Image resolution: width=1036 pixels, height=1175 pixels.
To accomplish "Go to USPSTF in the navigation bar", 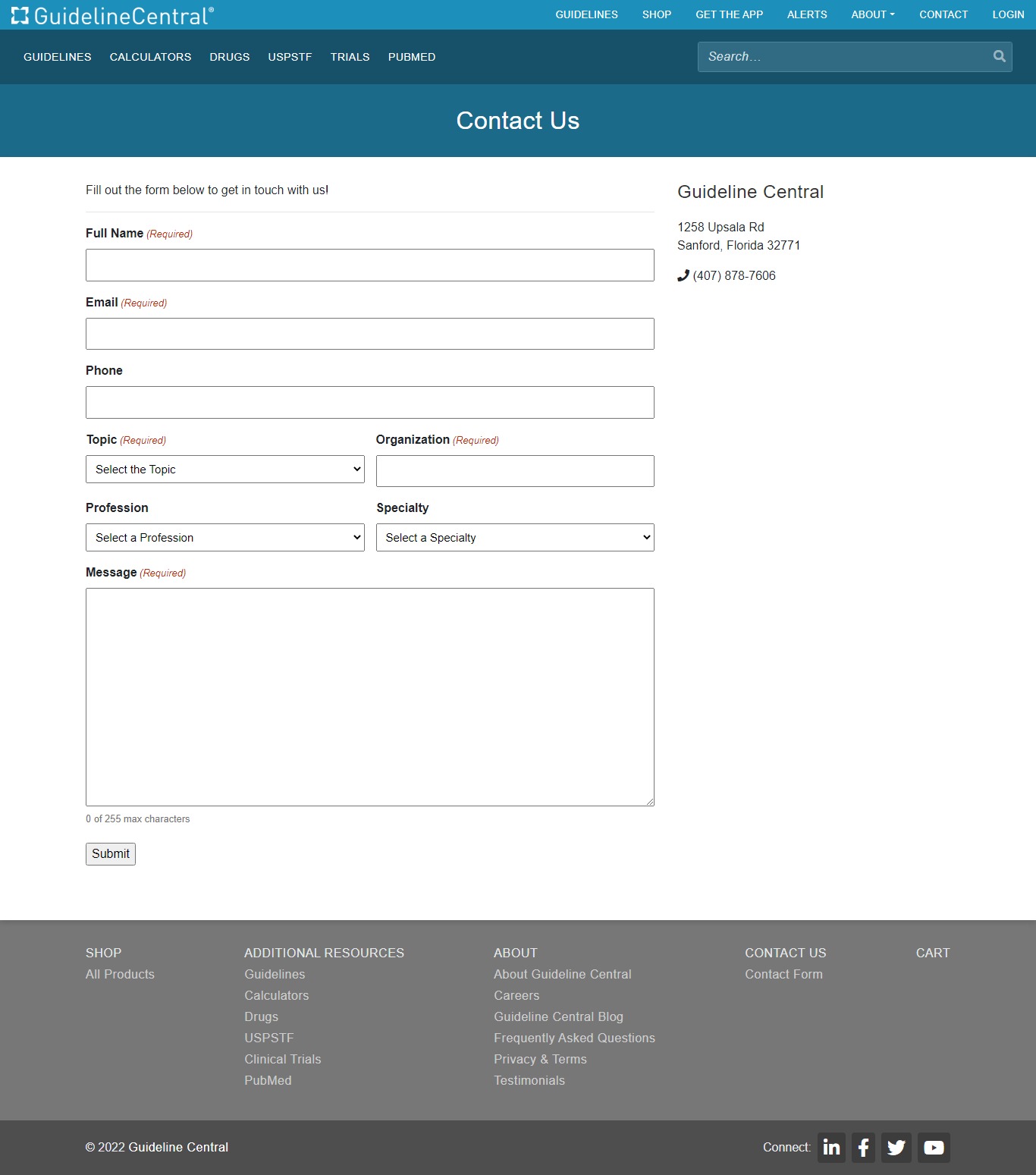I will coord(290,57).
